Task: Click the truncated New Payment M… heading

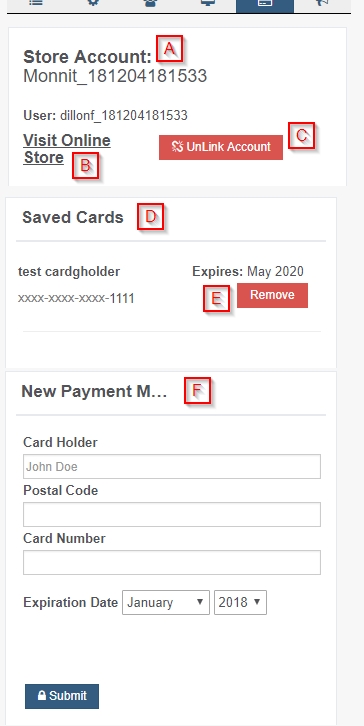Action: (x=94, y=391)
